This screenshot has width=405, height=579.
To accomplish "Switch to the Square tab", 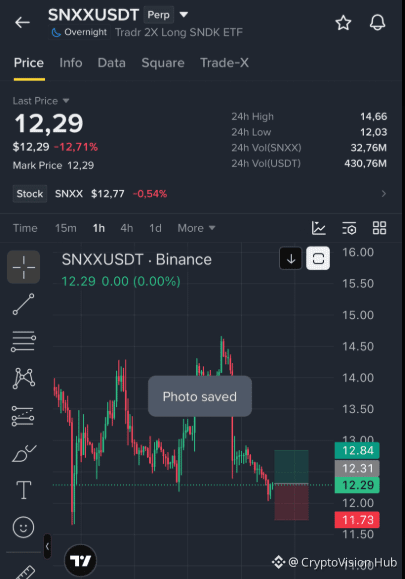I will coord(163,63).
